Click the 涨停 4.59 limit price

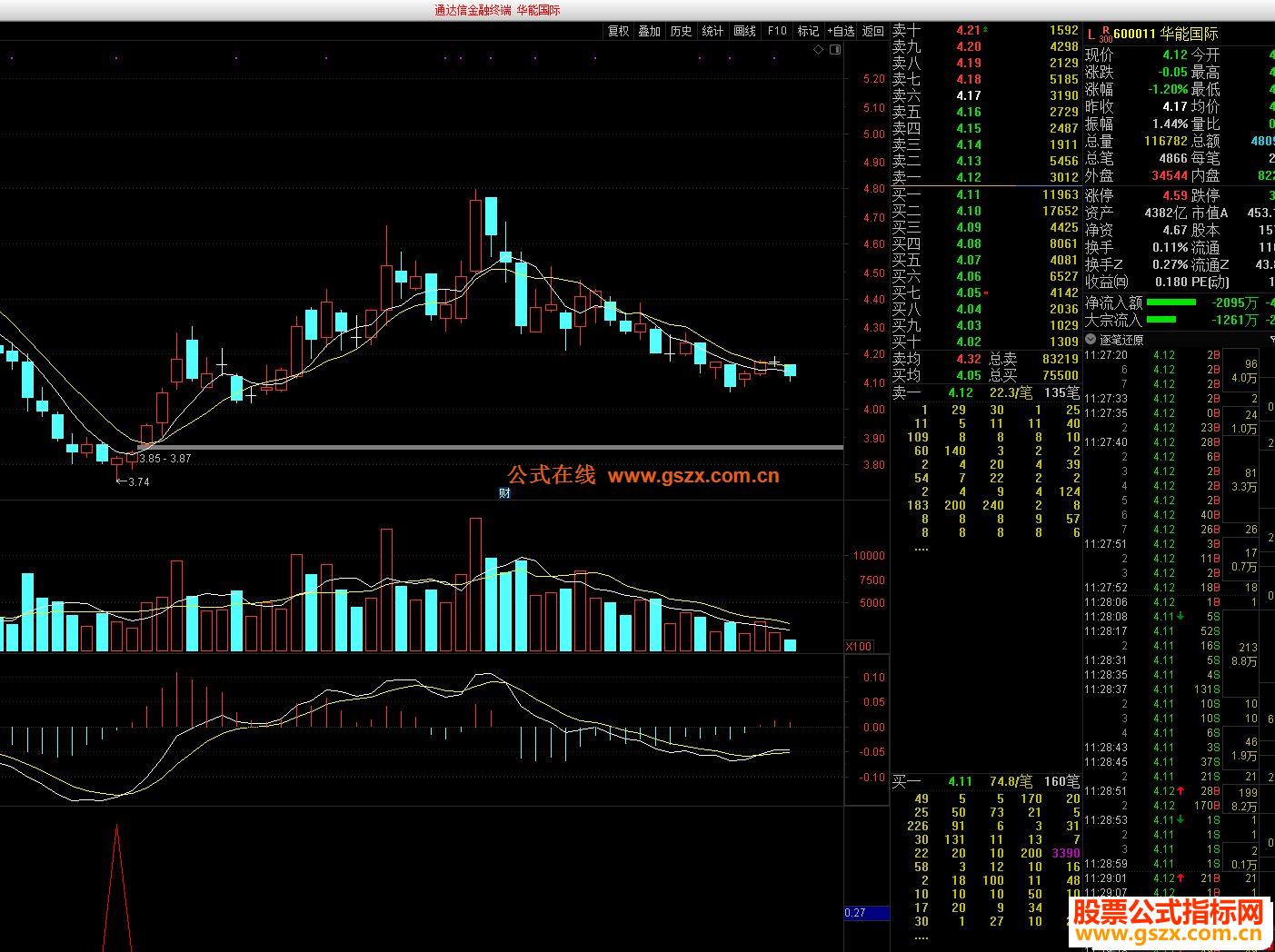1175,196
